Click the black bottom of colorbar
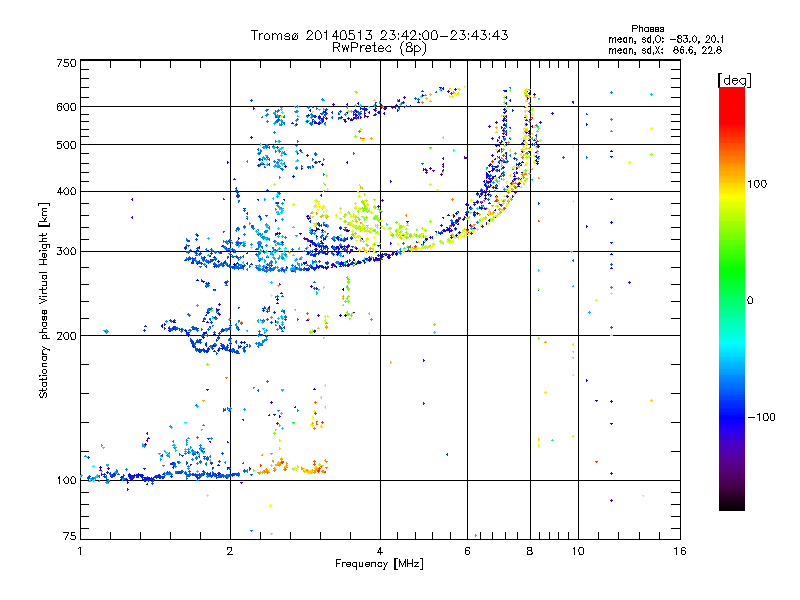Image resolution: width=800 pixels, height=600 pixels. click(732, 503)
